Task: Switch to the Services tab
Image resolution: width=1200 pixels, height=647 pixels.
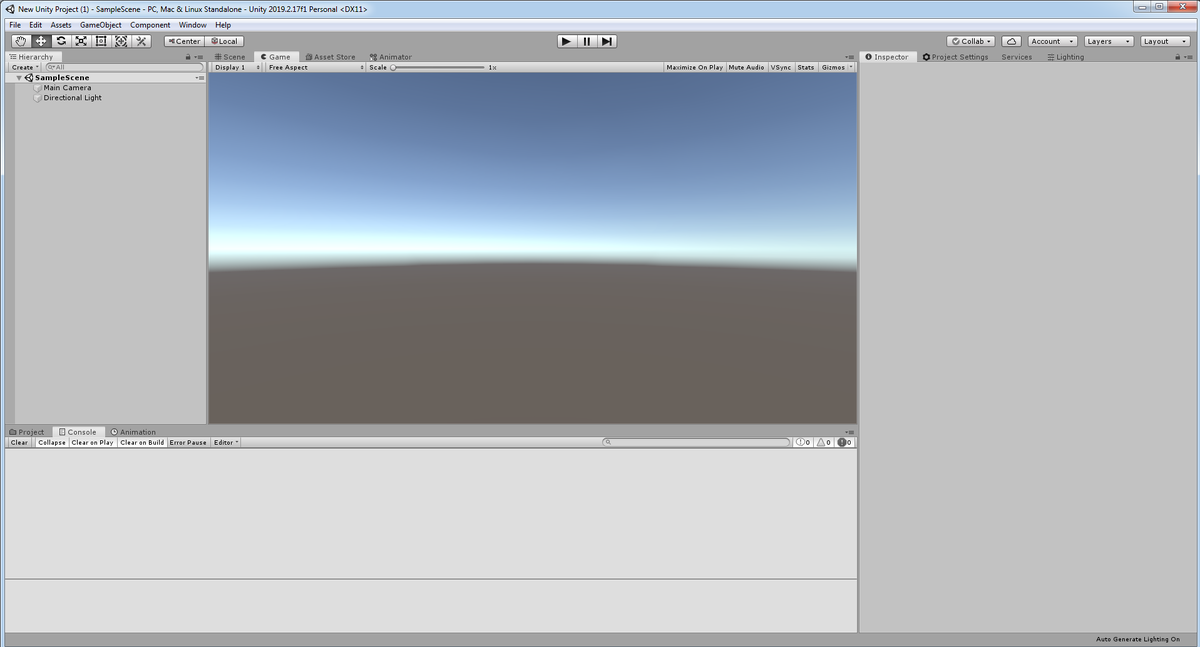Action: 1016,57
